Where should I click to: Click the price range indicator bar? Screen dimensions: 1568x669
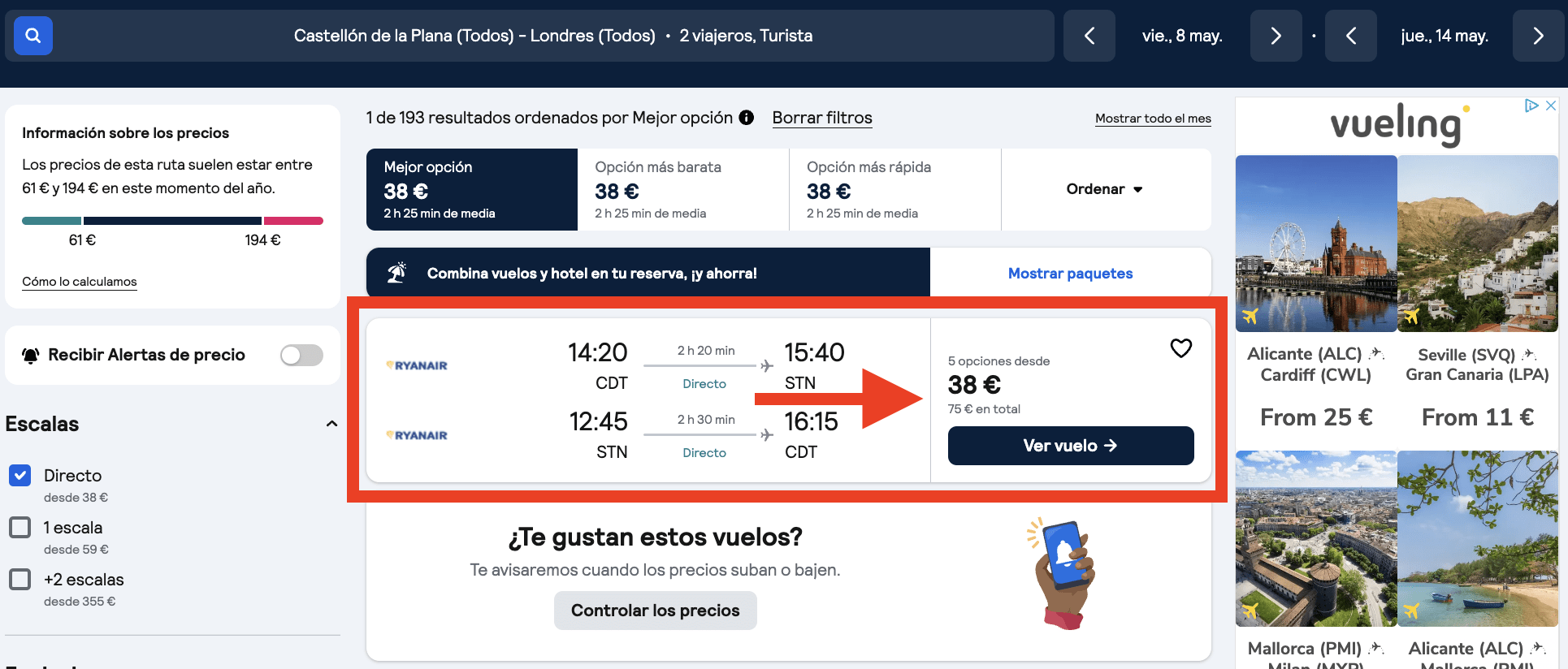(172, 221)
